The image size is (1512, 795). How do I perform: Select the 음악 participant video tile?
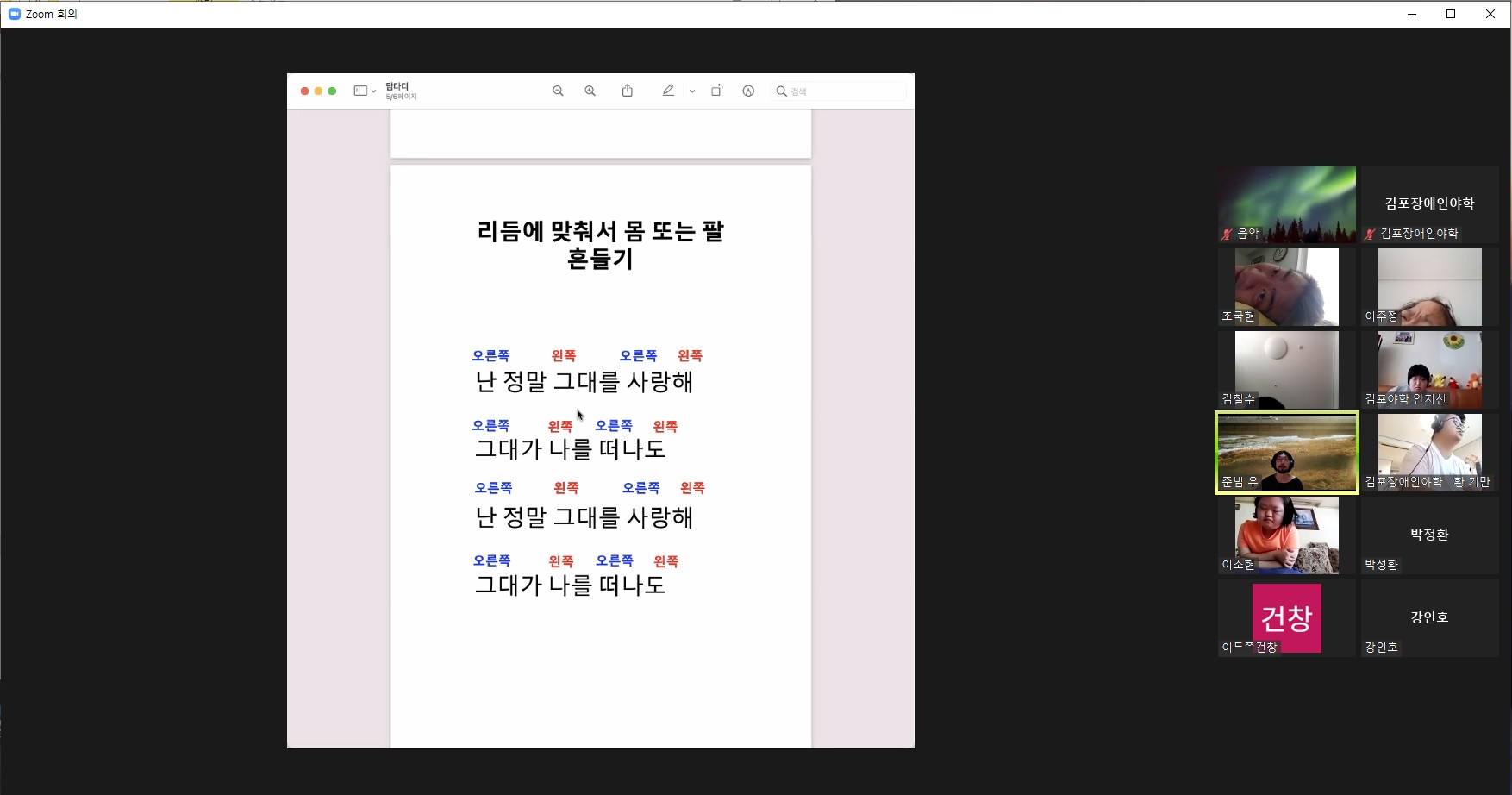1287,204
